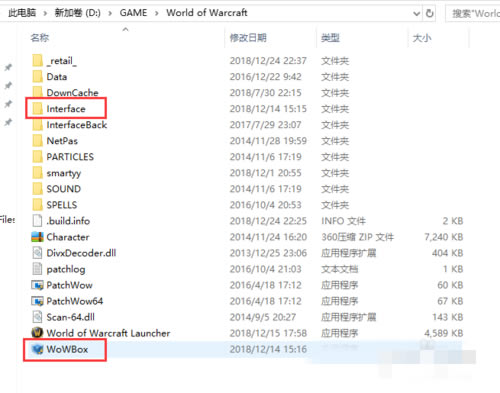Click the InterfaceBack folder icon
Viewport: 500px width, 393px height.
[38, 125]
